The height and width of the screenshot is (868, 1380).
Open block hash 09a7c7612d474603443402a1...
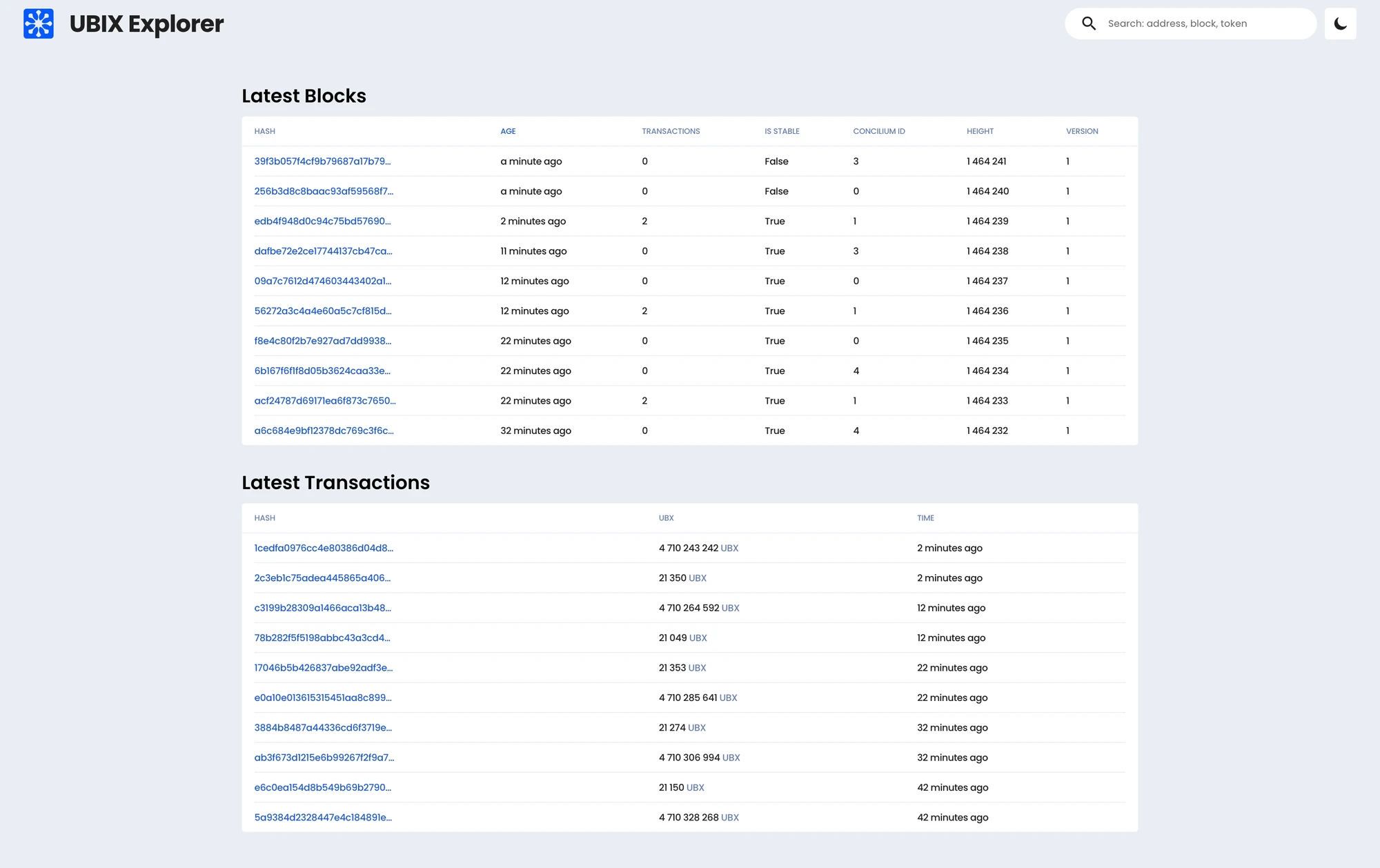click(323, 281)
